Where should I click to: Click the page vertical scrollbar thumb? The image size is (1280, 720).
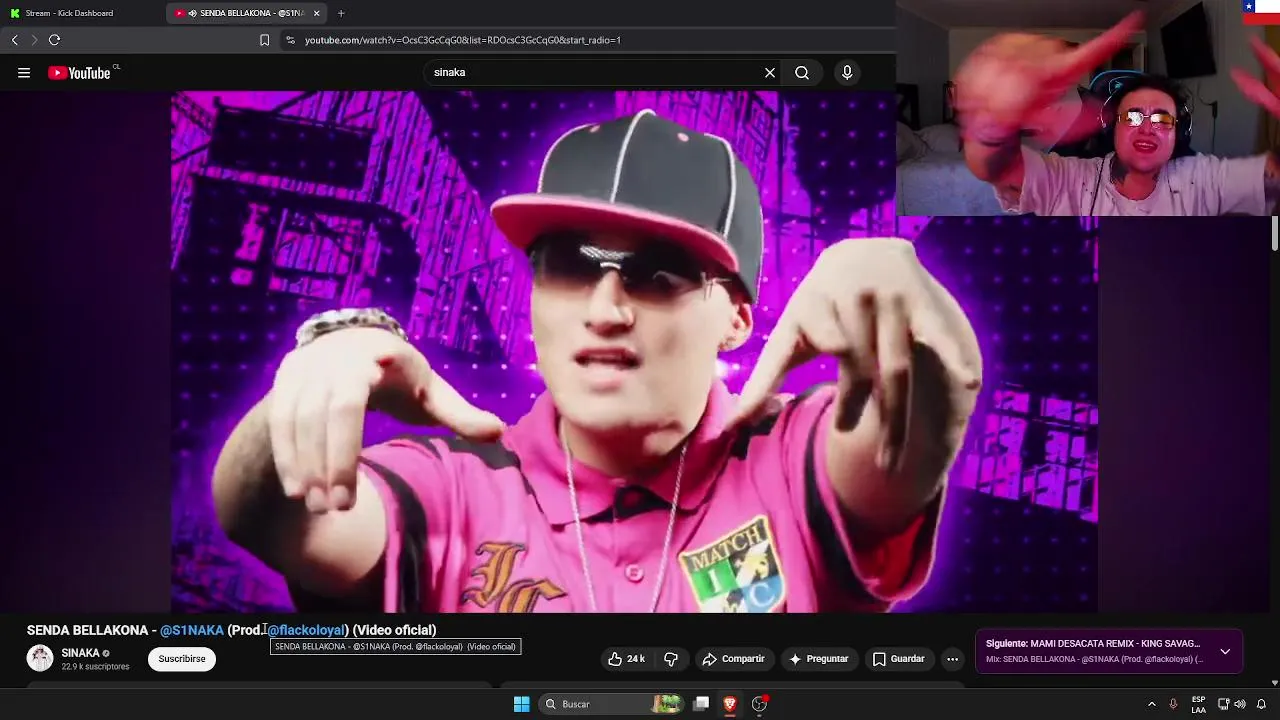pyautogui.click(x=1275, y=233)
